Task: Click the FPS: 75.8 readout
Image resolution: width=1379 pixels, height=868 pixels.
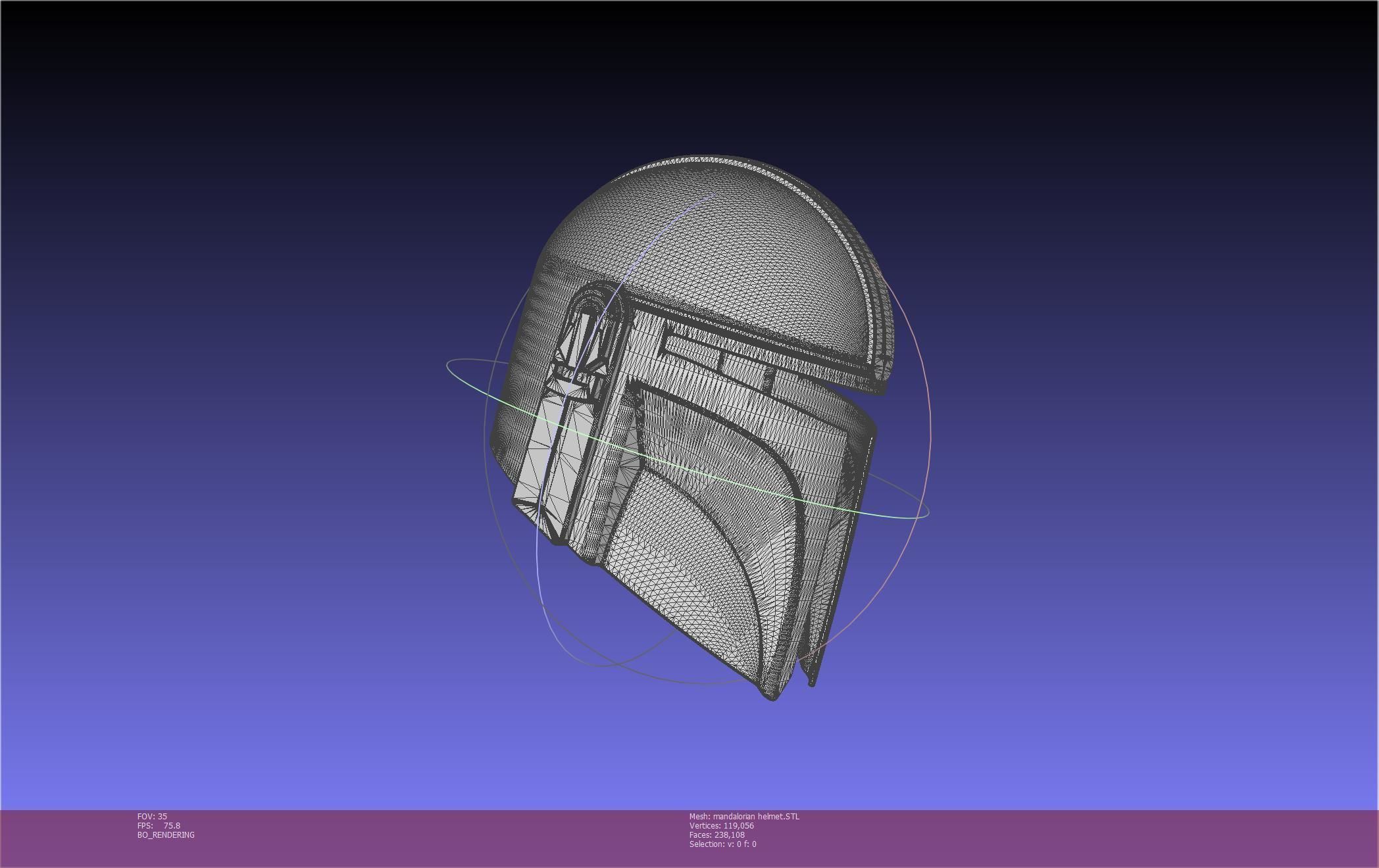Action: (159, 825)
